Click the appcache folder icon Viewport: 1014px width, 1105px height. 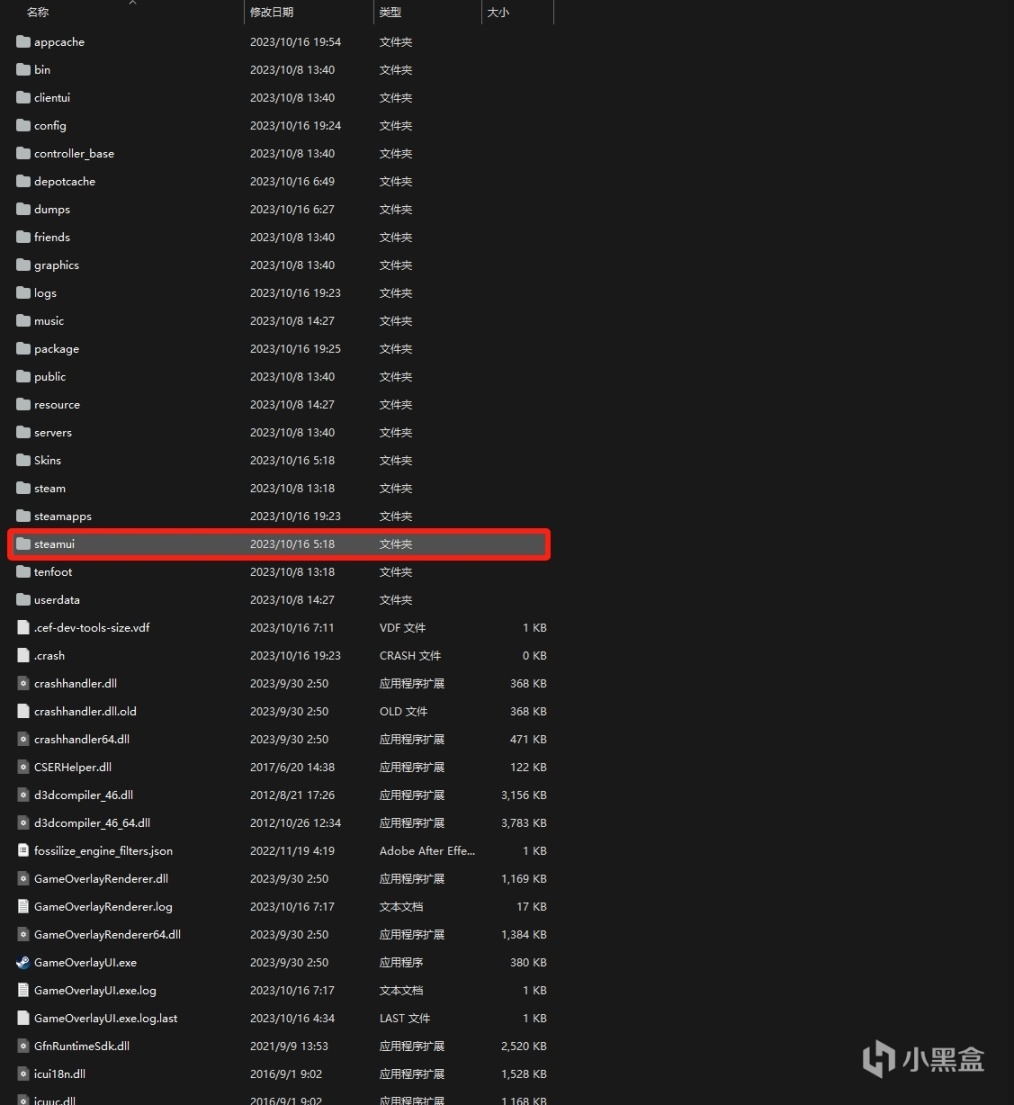click(x=24, y=42)
